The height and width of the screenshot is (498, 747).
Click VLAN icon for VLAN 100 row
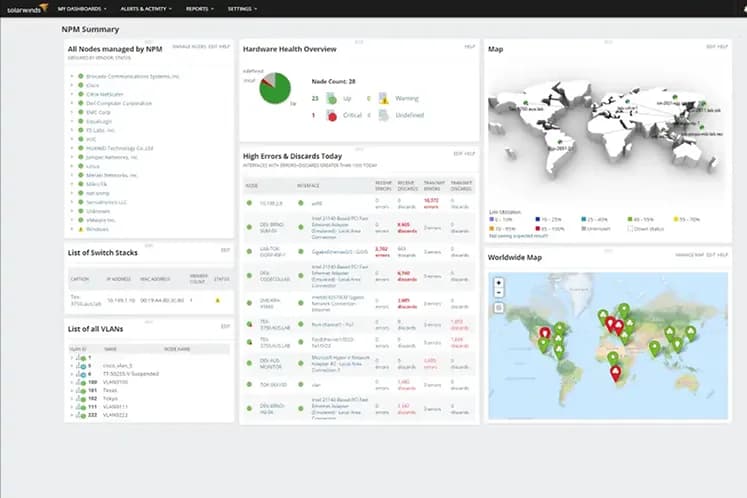[80, 382]
